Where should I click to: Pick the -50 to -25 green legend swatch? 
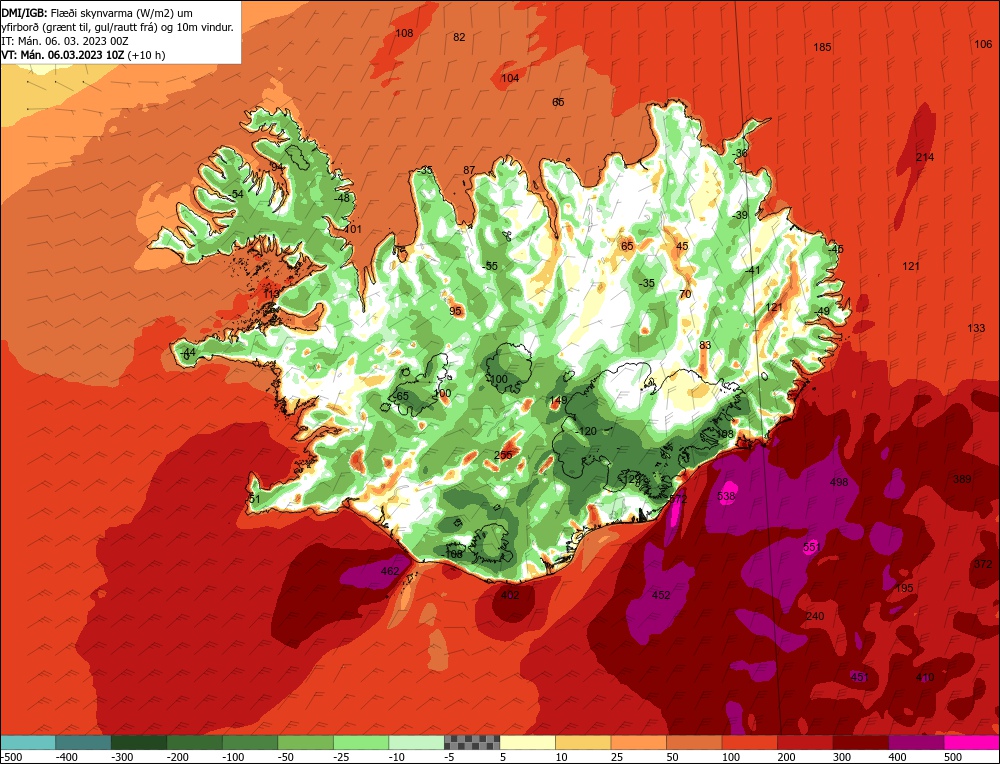pos(305,742)
